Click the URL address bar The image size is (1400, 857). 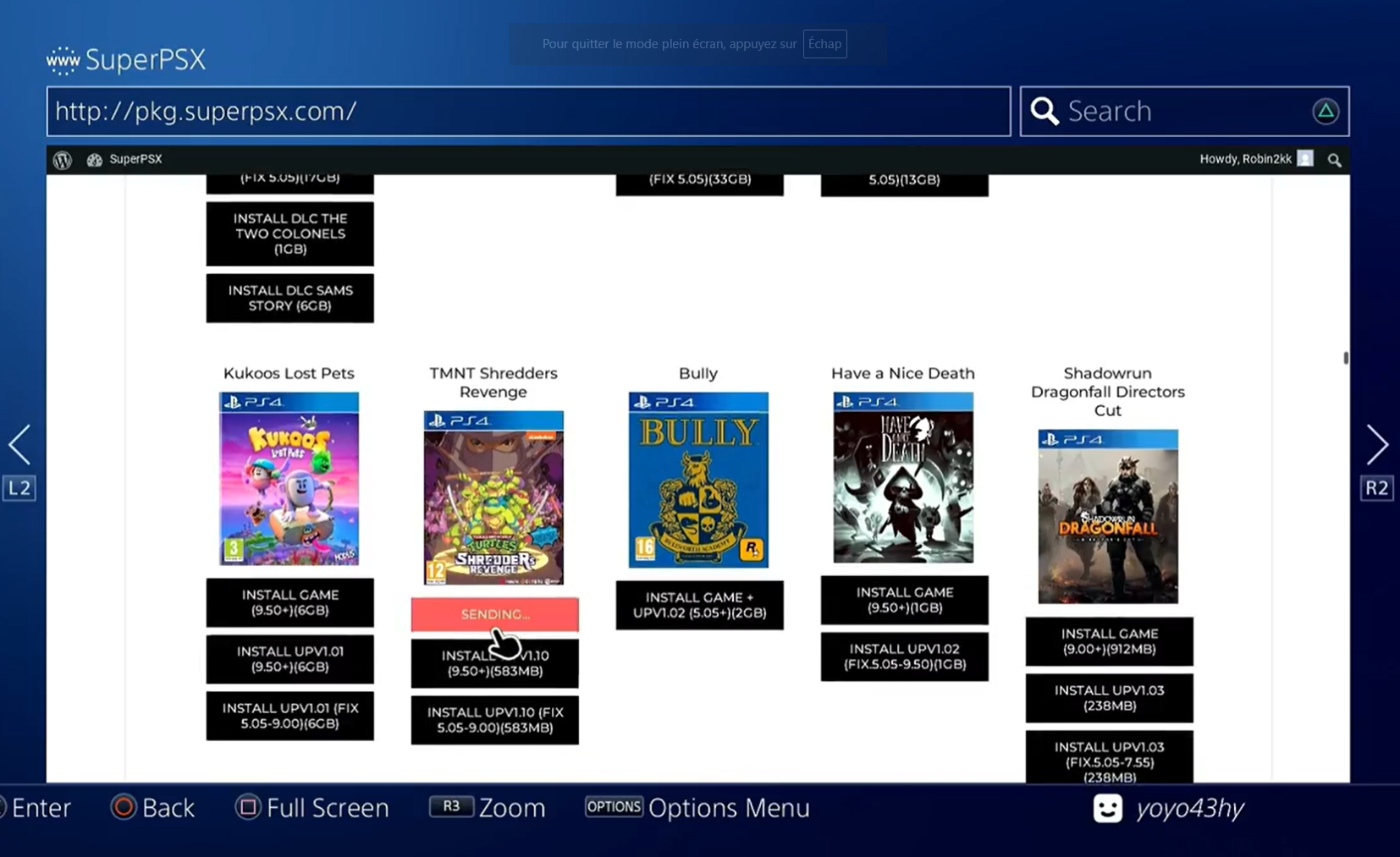click(529, 111)
